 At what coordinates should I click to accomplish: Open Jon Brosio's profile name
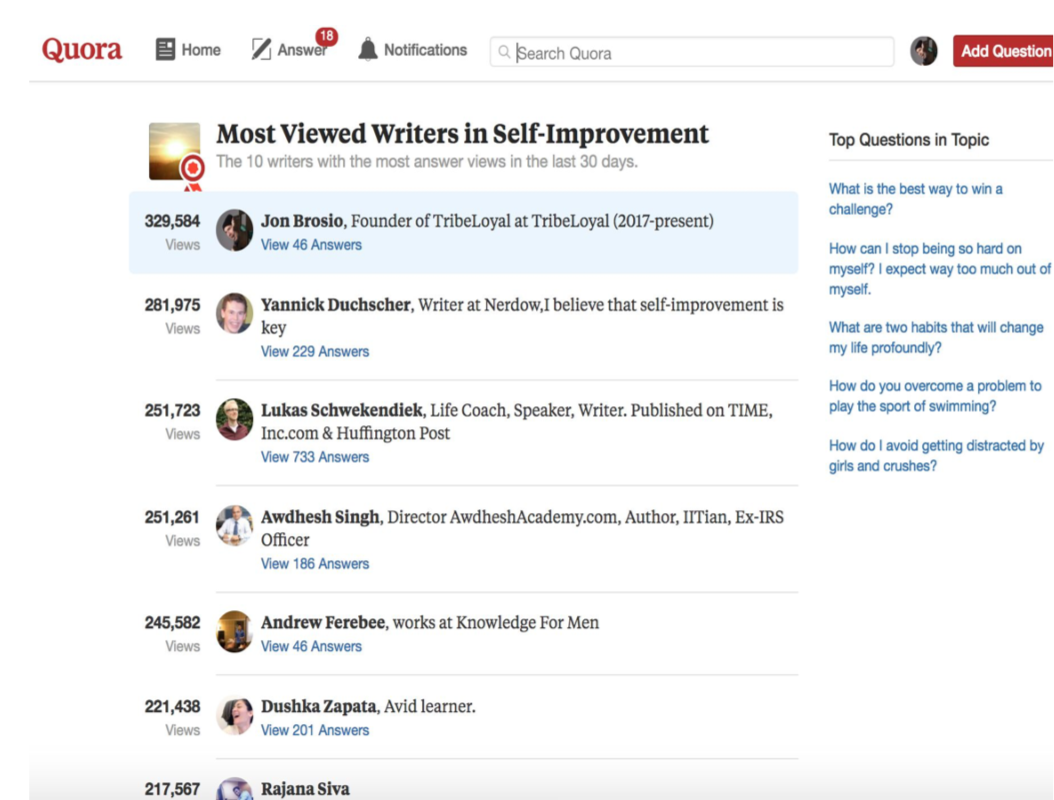[x=302, y=221]
